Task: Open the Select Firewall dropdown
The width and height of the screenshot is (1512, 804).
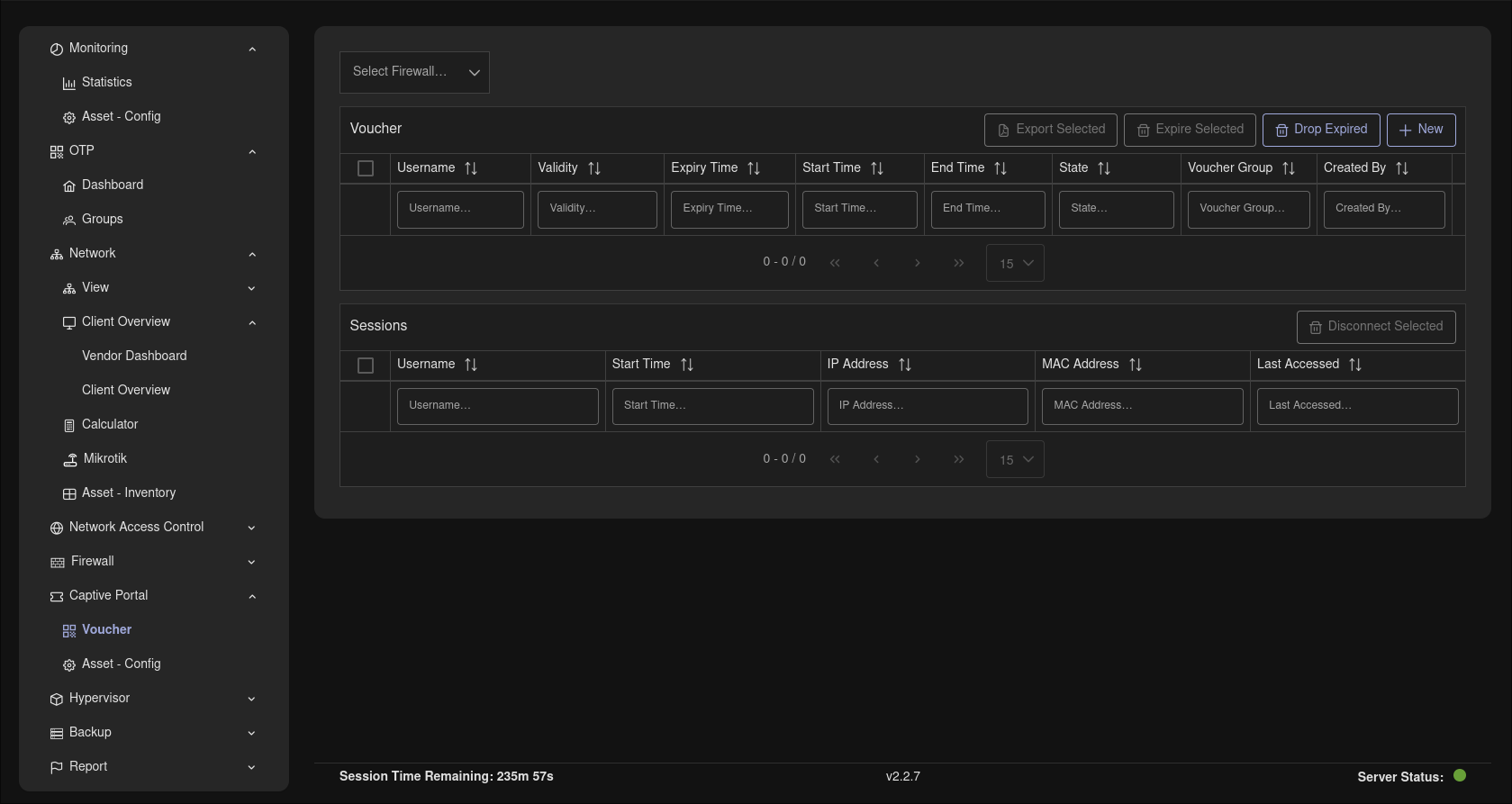Action: pyautogui.click(x=414, y=72)
